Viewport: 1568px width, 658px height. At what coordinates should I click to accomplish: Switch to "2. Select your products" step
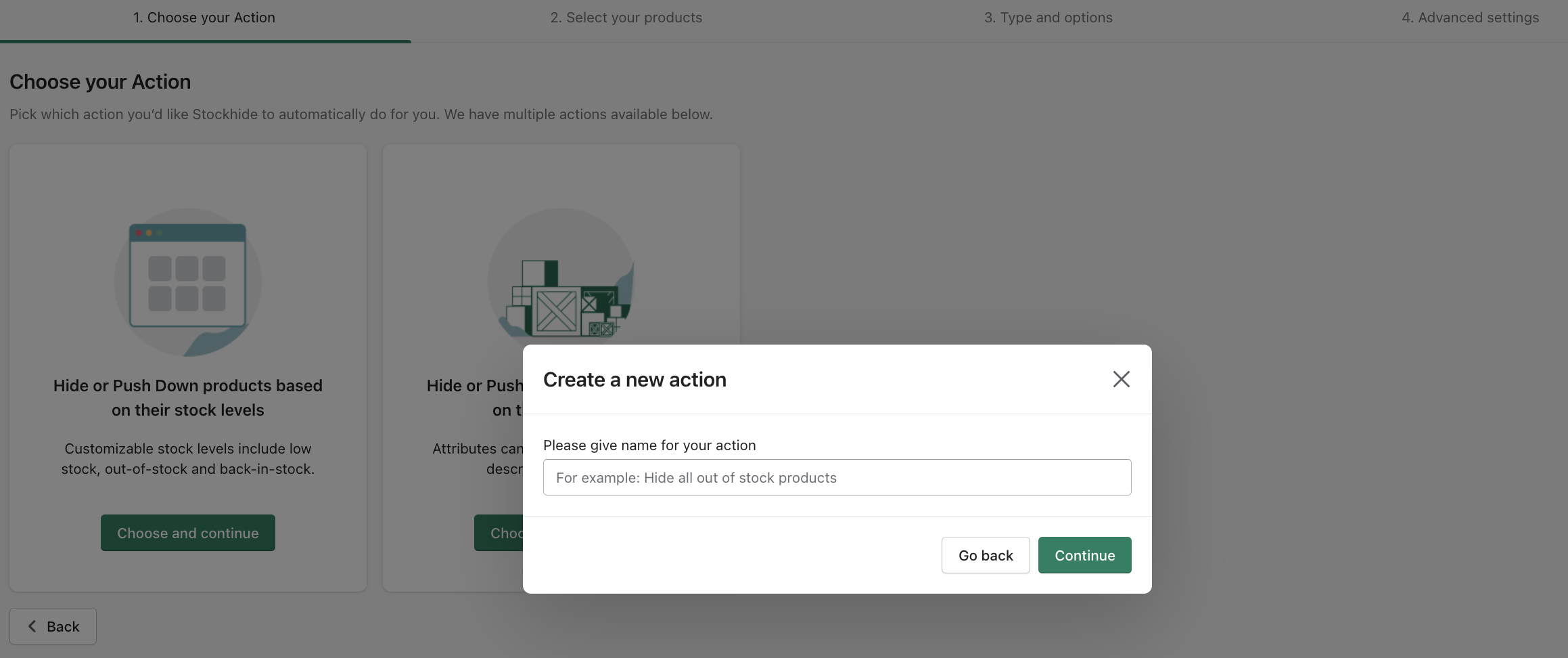(x=626, y=18)
